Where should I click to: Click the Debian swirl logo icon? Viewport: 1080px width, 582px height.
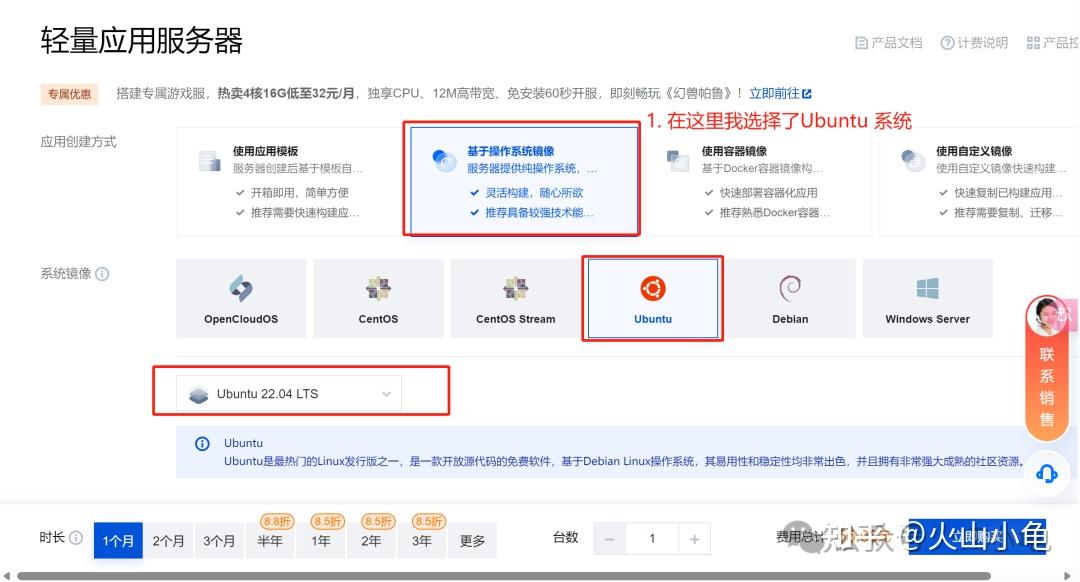790,288
